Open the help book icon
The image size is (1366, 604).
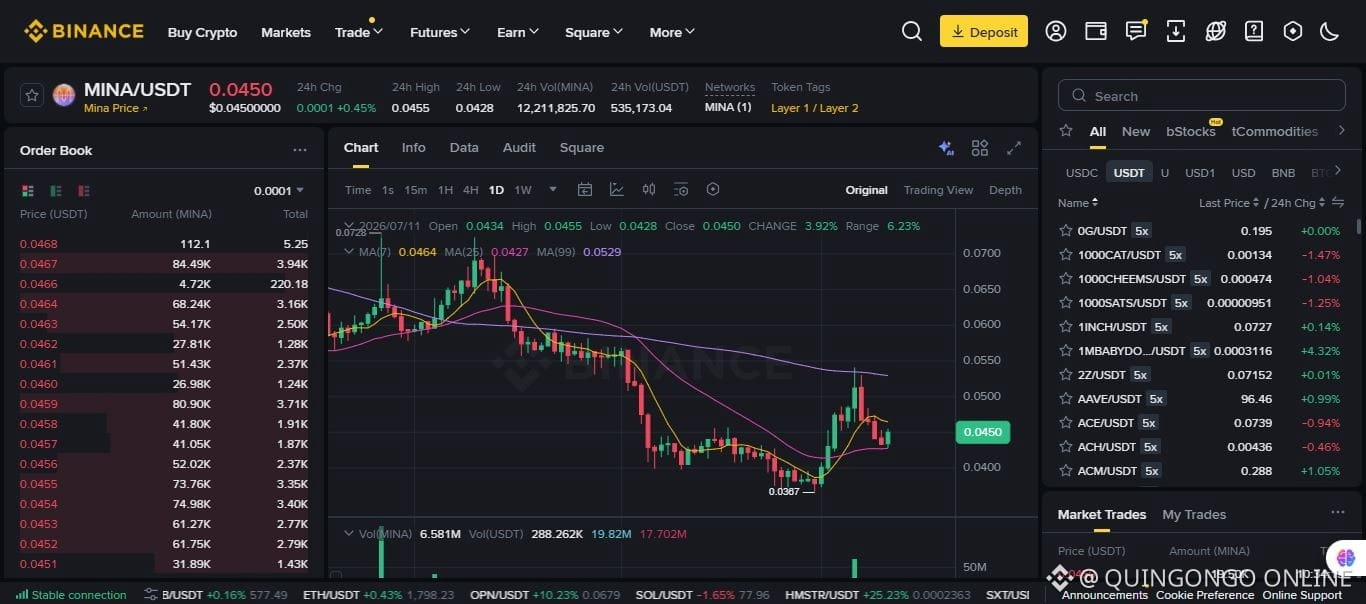(x=1254, y=31)
